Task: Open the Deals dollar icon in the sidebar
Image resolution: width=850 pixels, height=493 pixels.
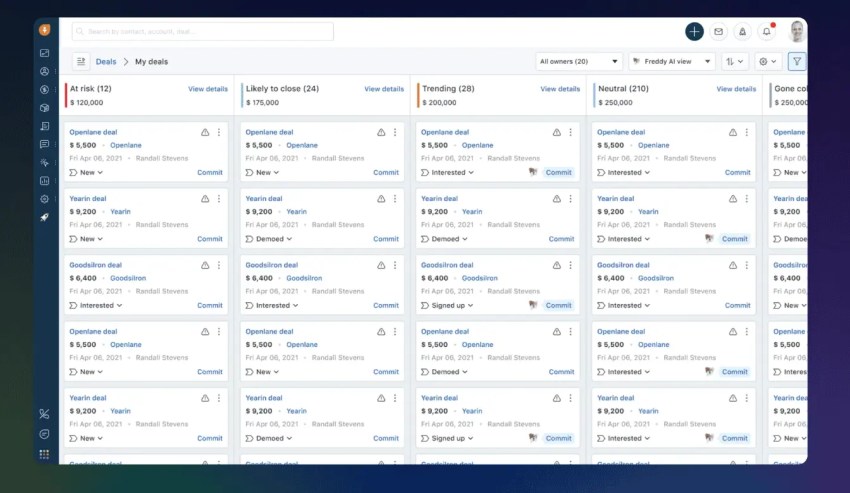Action: 44,89
